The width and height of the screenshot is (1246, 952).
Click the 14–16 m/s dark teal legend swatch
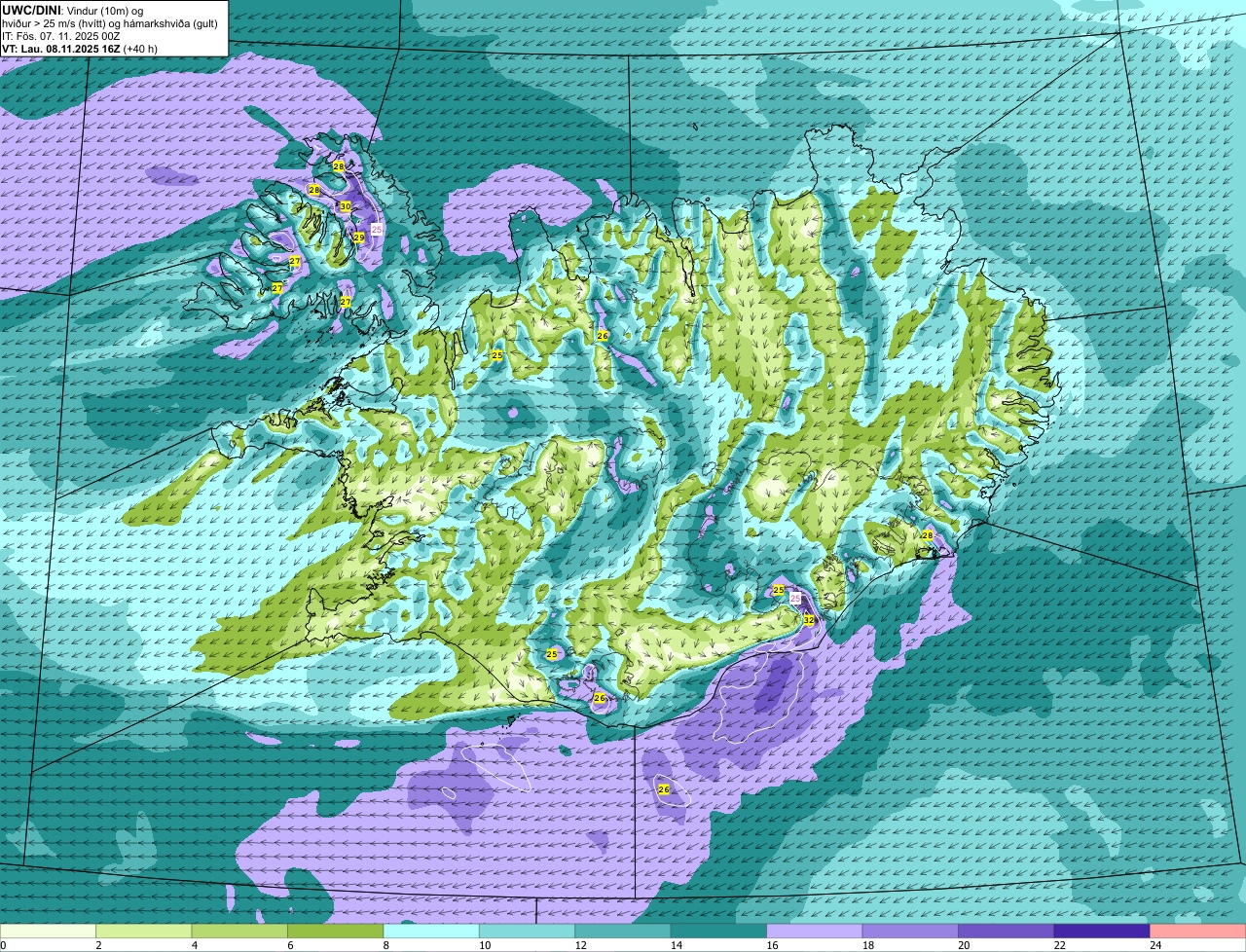coord(720,932)
